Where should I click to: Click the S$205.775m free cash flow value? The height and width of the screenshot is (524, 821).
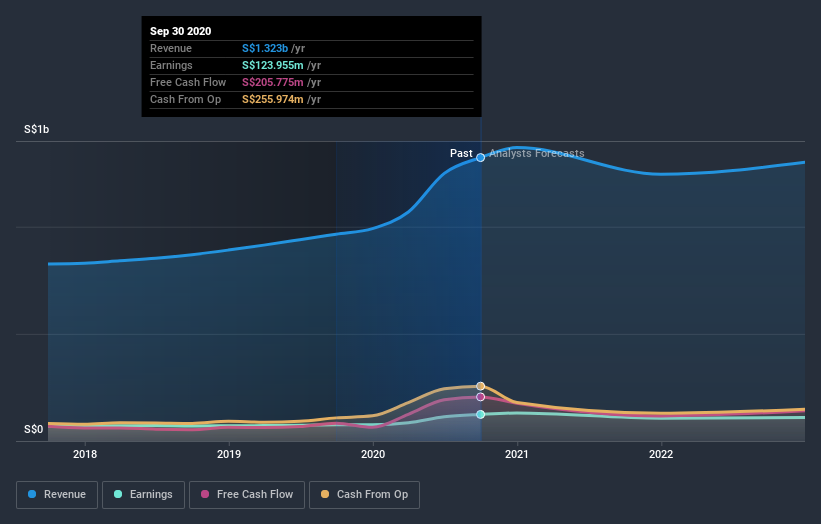[273, 82]
